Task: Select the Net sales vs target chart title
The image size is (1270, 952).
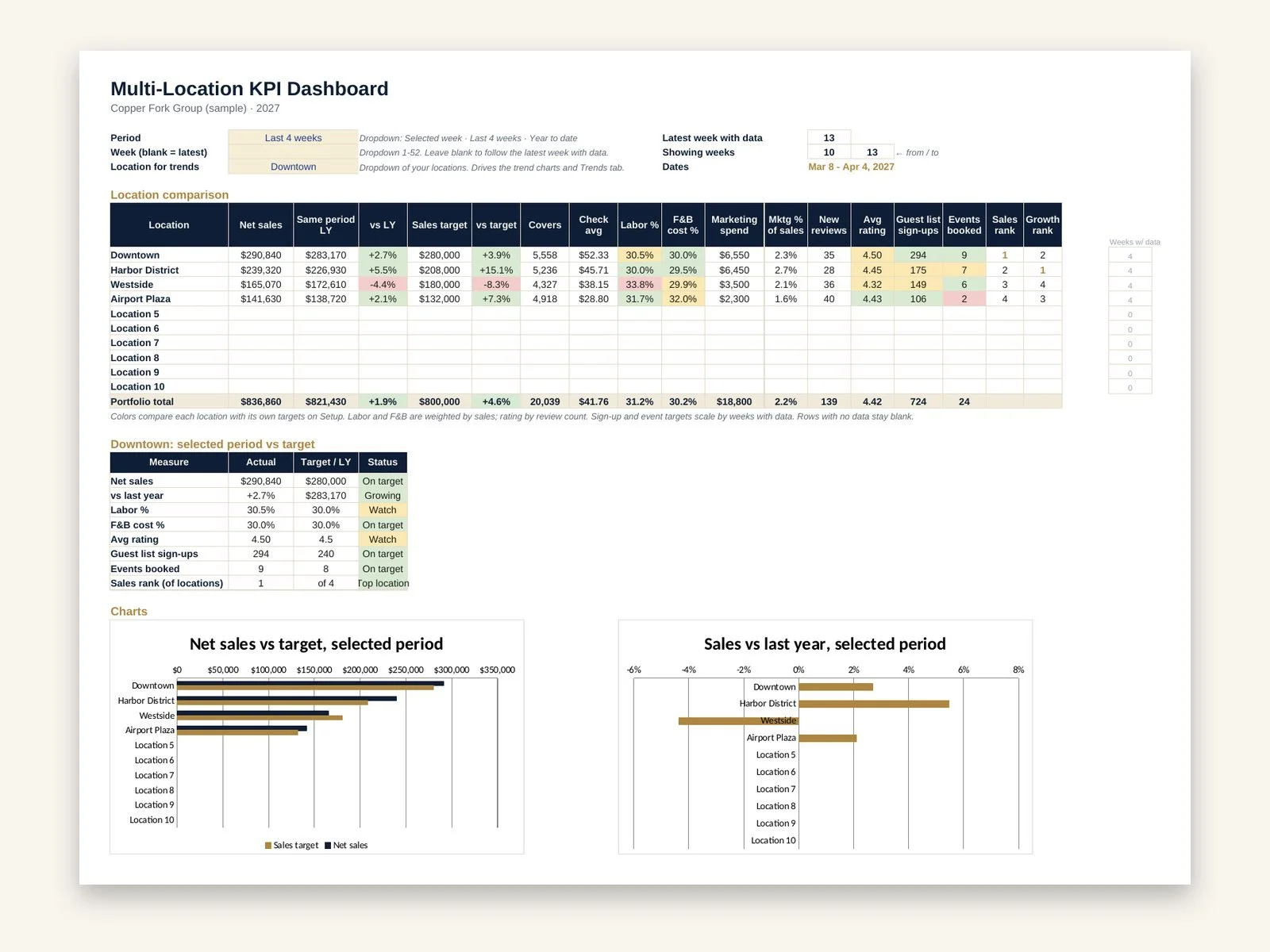Action: tap(316, 644)
